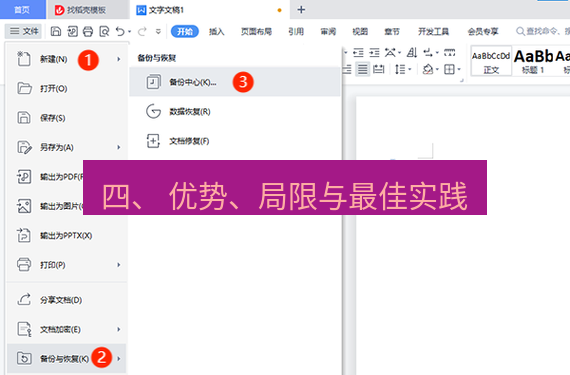This screenshot has height=375, width=570.
Task: Open the Undo history dropdown arrow
Action: [129, 32]
